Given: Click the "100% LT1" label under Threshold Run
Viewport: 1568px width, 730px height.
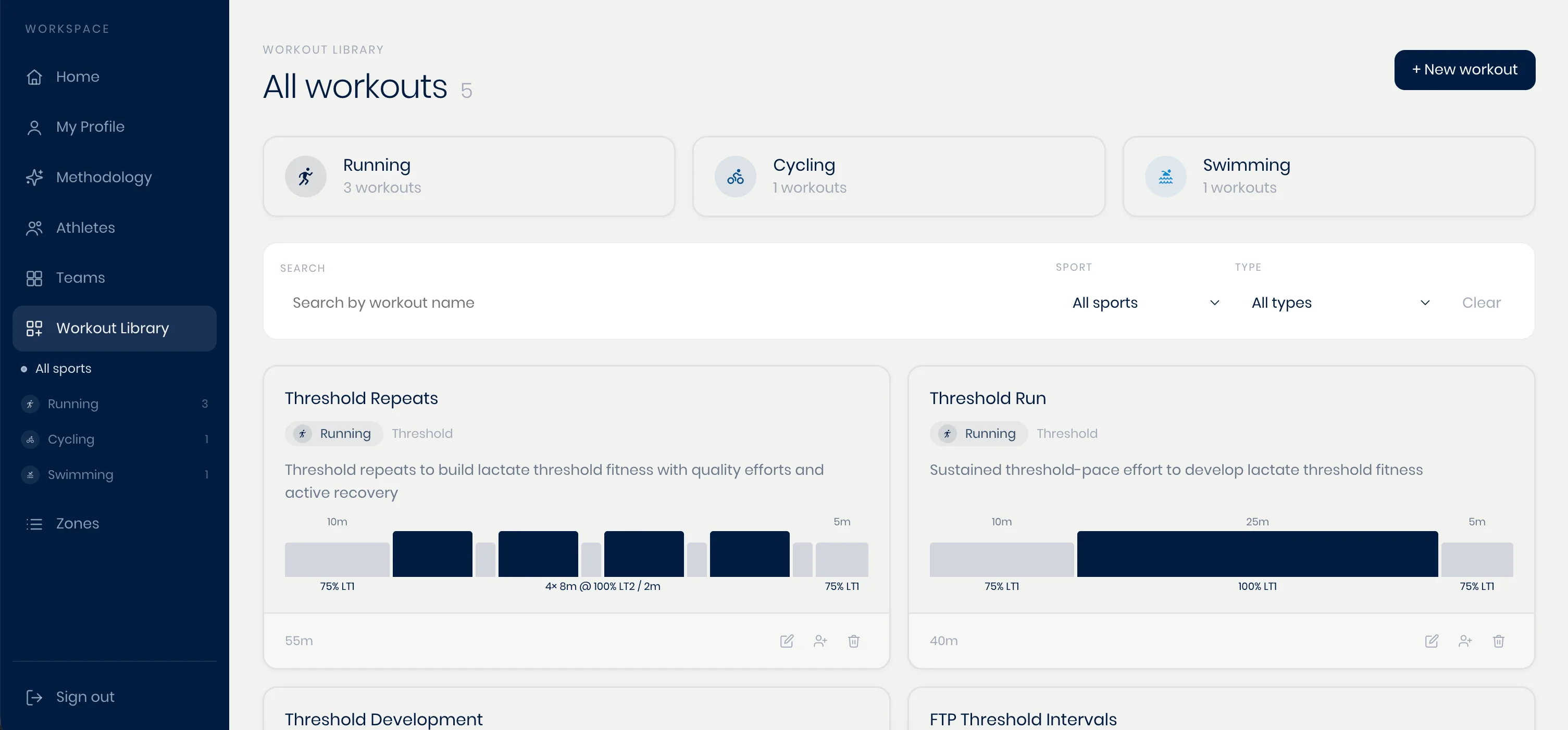Looking at the screenshot, I should tap(1257, 586).
